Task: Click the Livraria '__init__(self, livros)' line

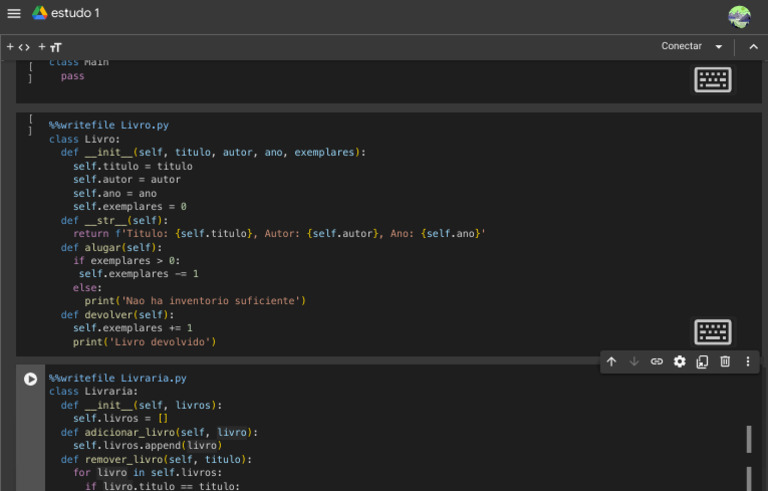Action: [x=141, y=405]
